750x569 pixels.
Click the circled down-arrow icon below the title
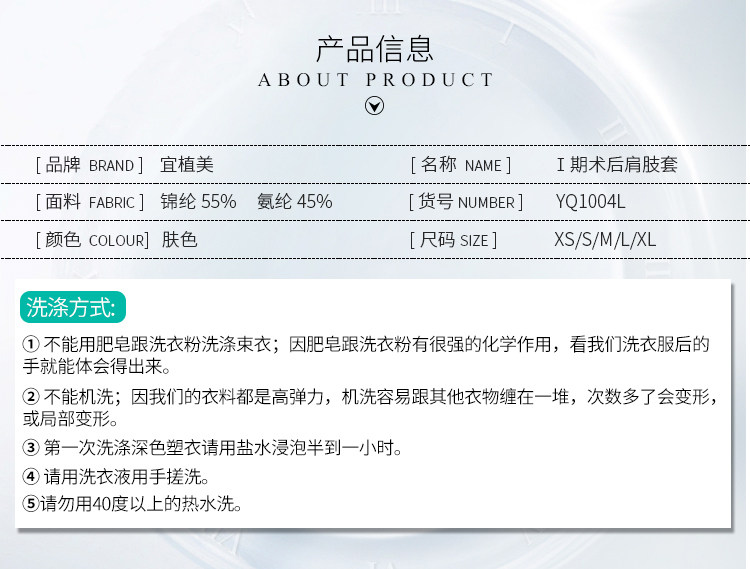point(374,106)
